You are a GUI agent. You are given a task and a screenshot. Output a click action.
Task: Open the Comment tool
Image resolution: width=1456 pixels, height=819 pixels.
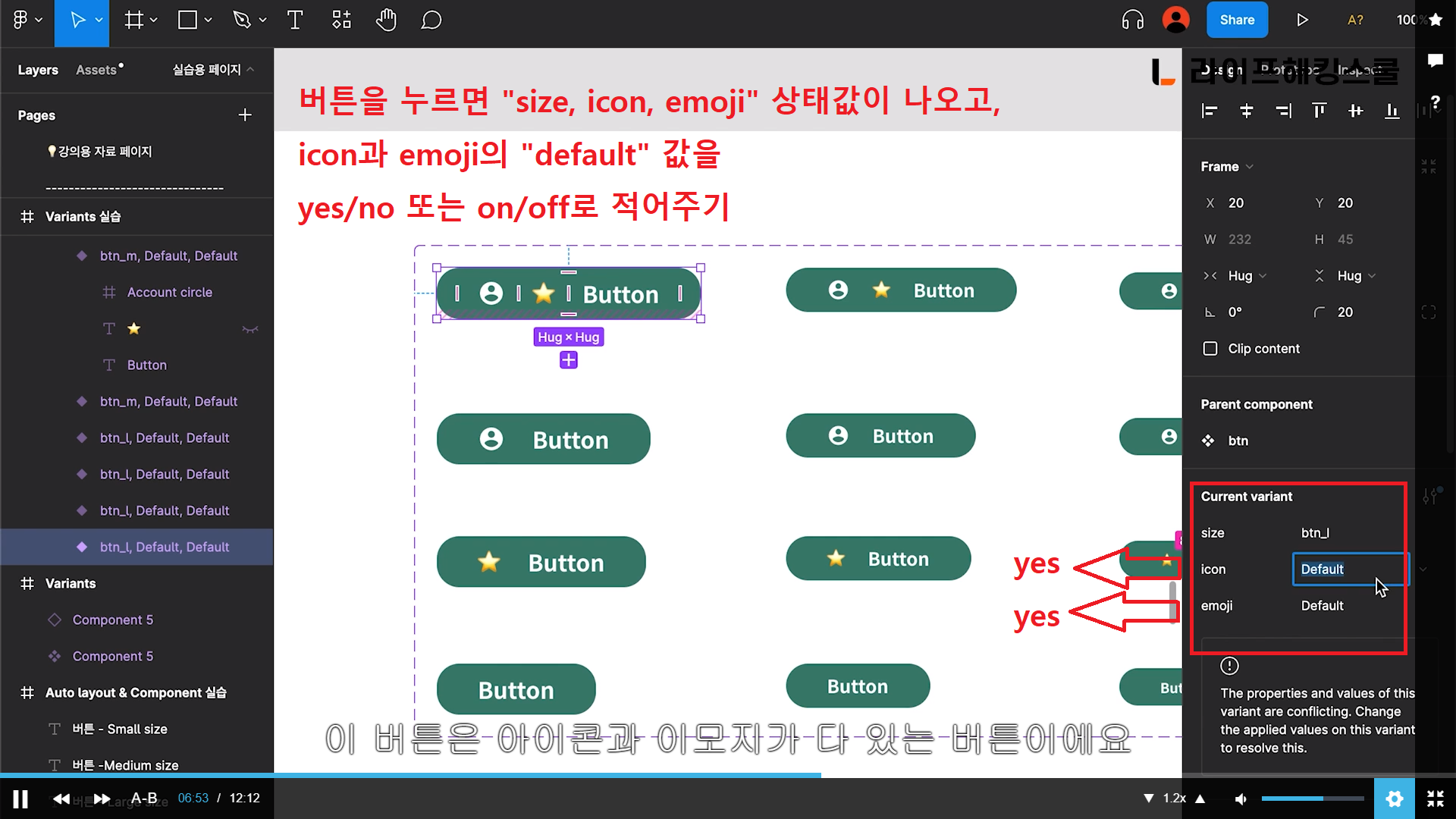(x=431, y=20)
